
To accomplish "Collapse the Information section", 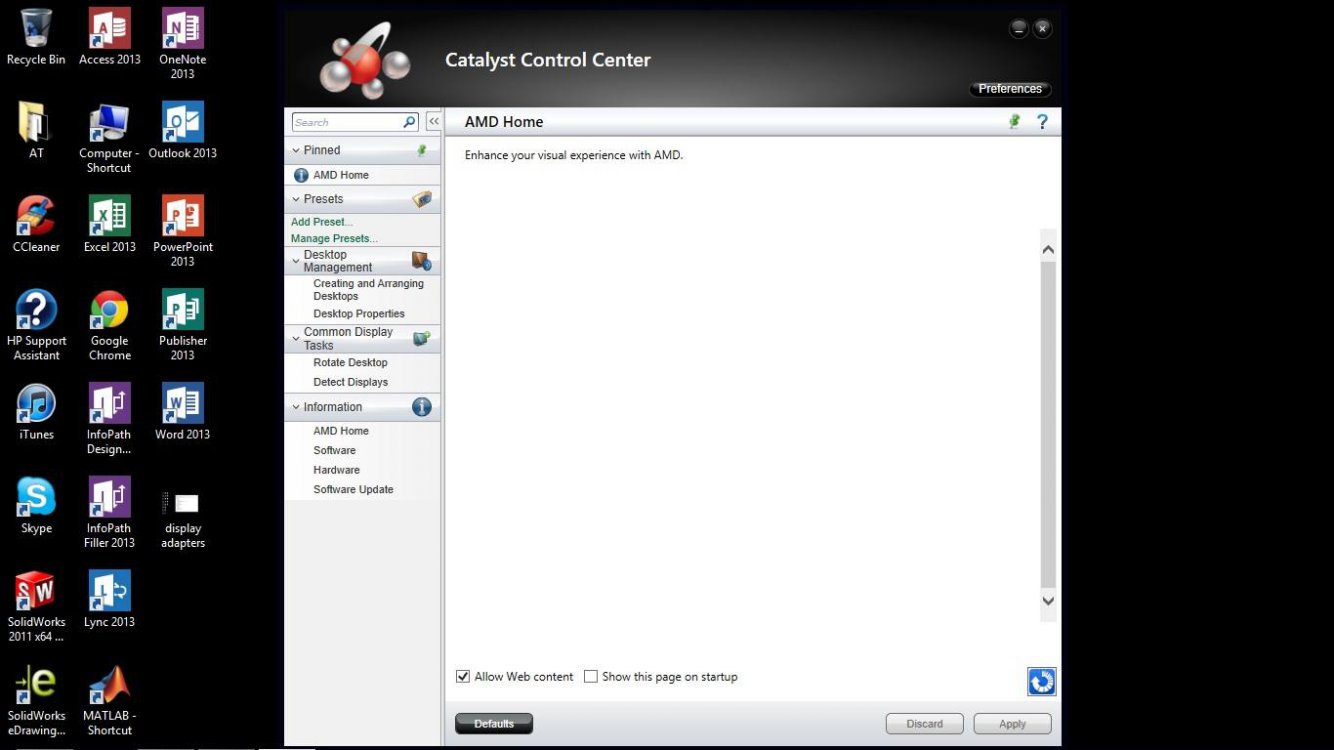I will click(296, 407).
